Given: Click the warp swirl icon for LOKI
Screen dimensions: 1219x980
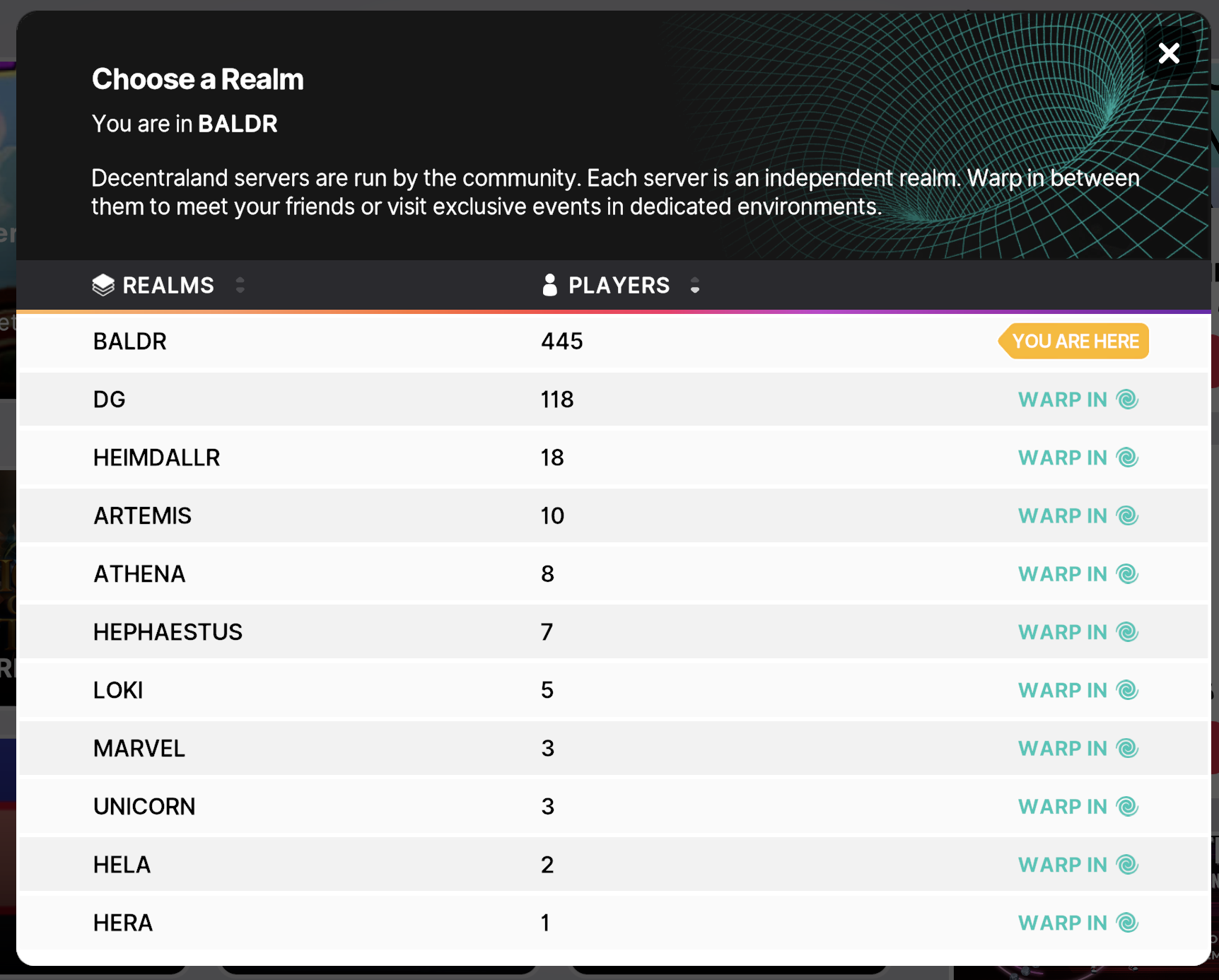Looking at the screenshot, I should pos(1127,690).
